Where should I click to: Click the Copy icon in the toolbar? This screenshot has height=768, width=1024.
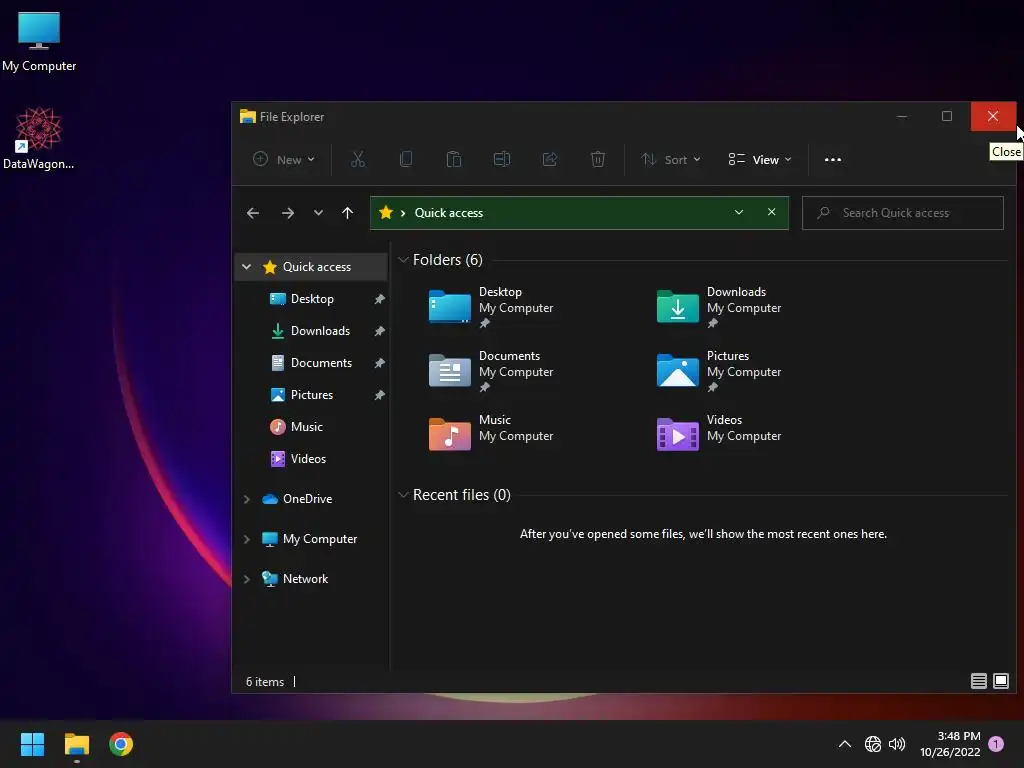406,159
